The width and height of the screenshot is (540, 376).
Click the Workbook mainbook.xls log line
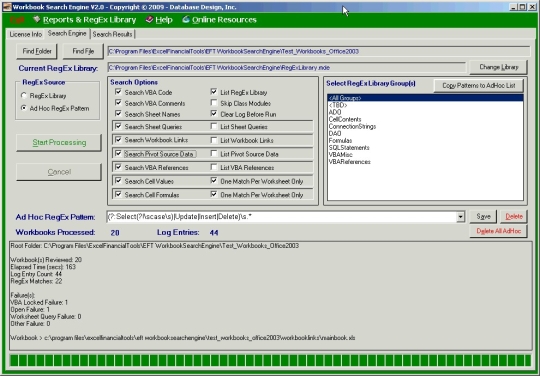click(183, 338)
